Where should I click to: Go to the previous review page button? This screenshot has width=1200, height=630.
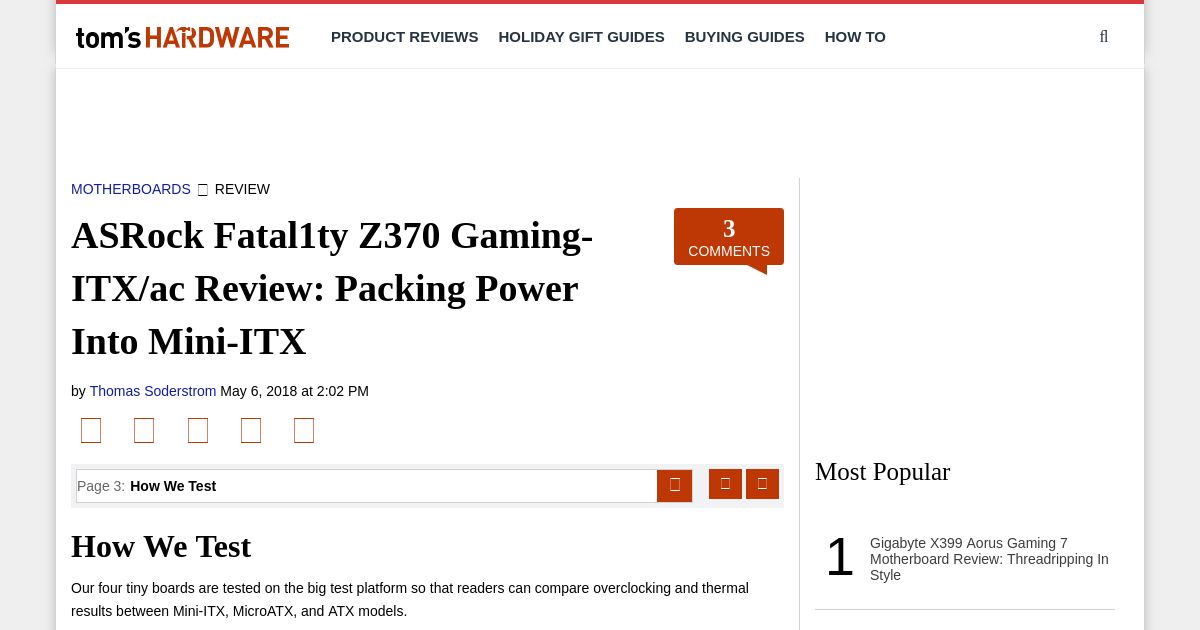coord(725,484)
